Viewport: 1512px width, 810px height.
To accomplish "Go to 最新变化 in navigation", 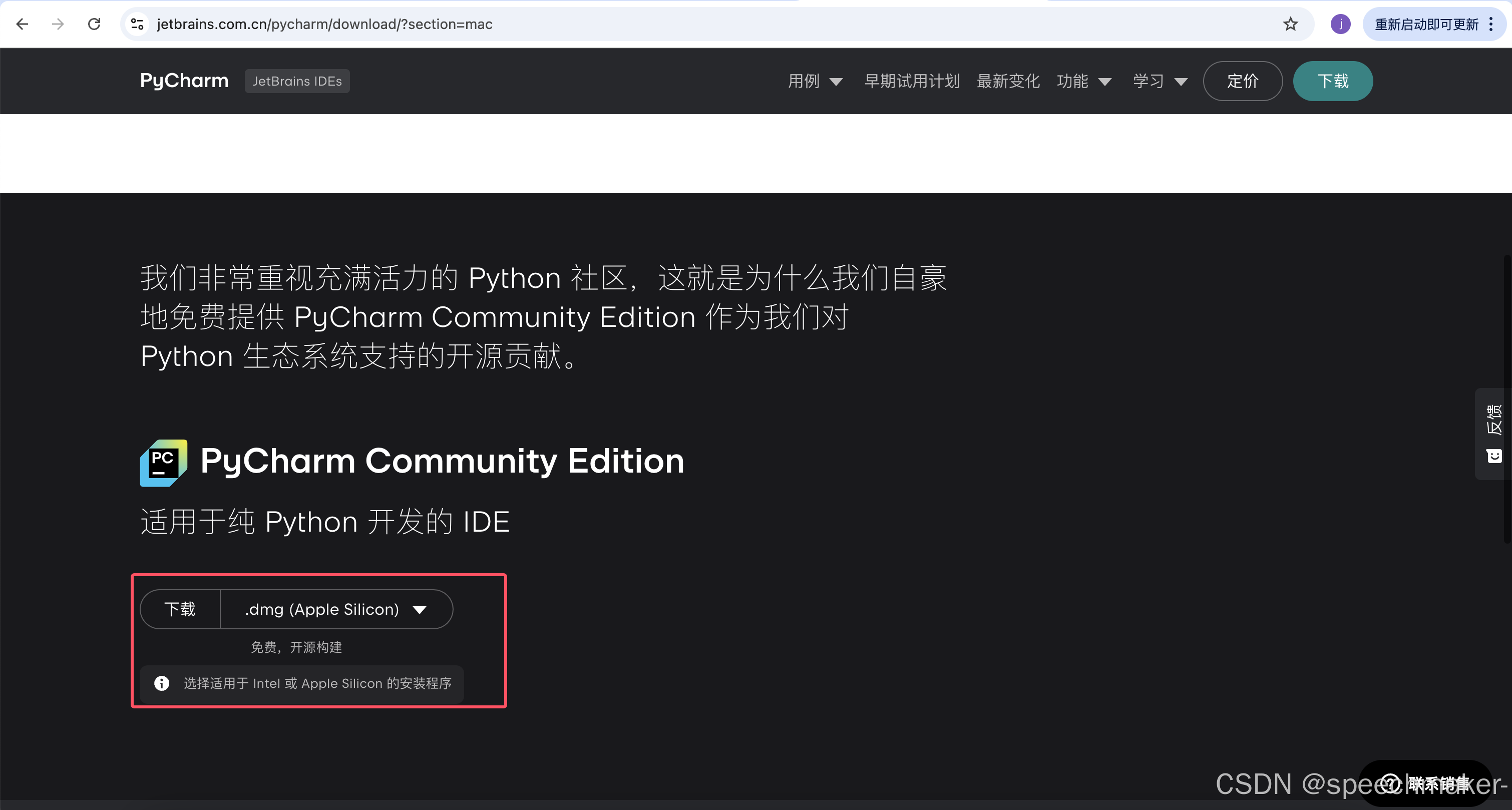I will click(1008, 81).
